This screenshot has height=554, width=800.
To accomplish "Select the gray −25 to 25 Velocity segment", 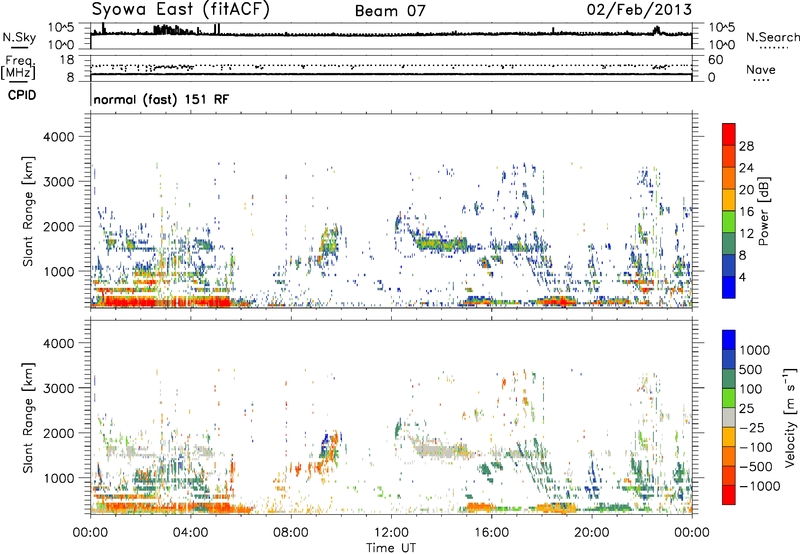I will 729,417.
